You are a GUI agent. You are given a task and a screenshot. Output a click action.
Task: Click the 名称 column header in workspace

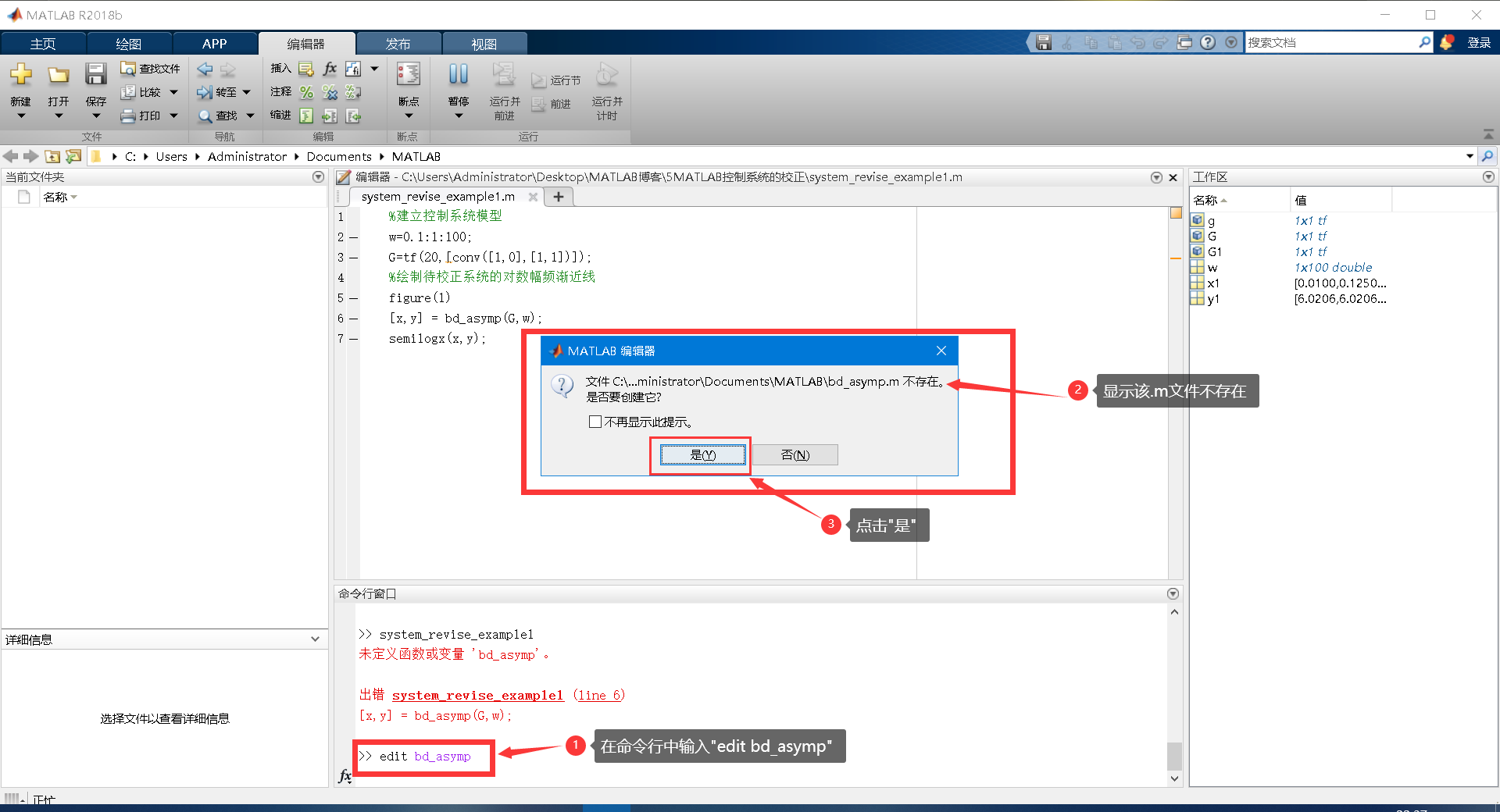[1239, 201]
